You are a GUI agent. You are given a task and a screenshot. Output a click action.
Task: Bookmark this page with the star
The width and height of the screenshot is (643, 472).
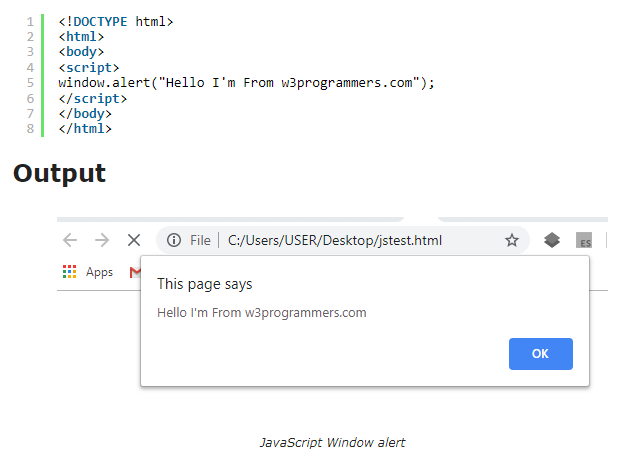(512, 240)
